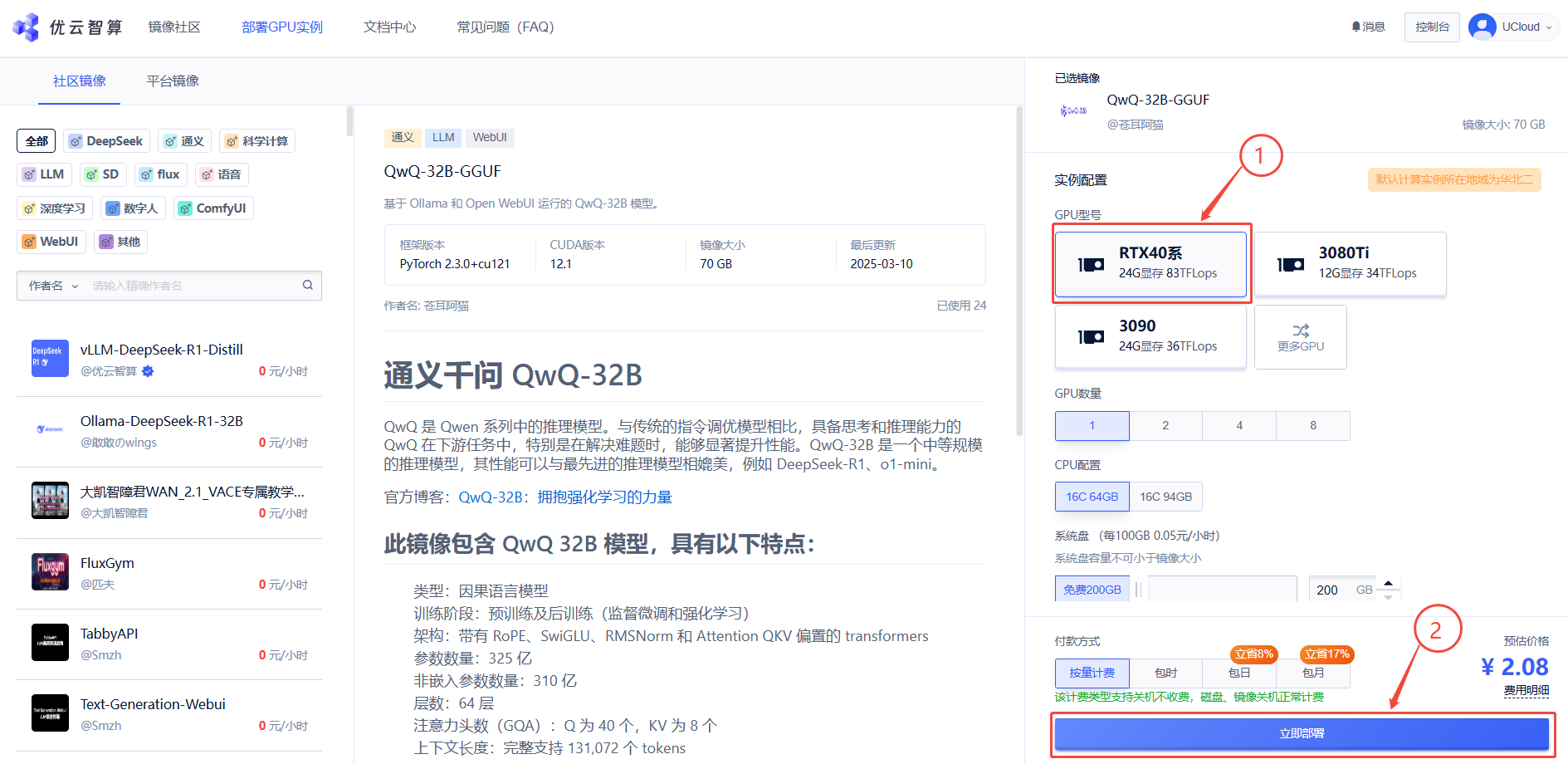Select GPU count 2
The height and width of the screenshot is (764, 1568).
[1165, 425]
